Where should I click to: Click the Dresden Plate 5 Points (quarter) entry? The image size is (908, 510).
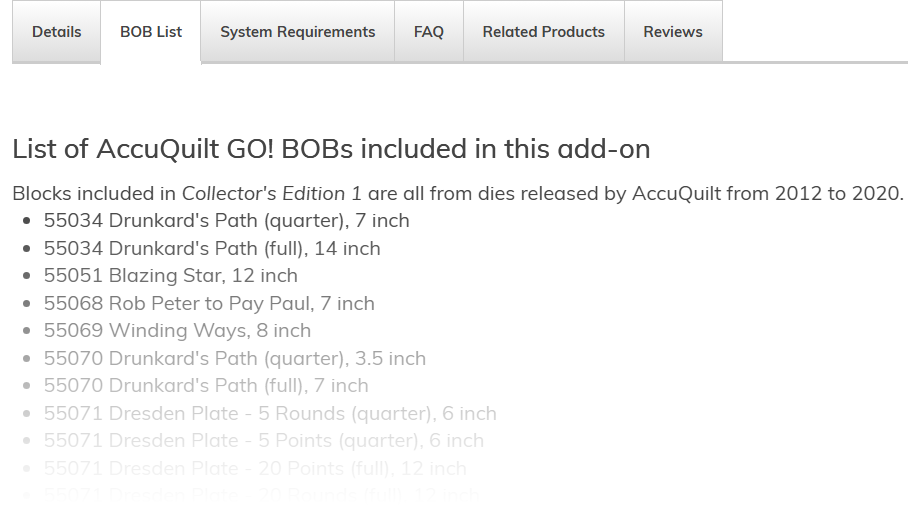[263, 440]
